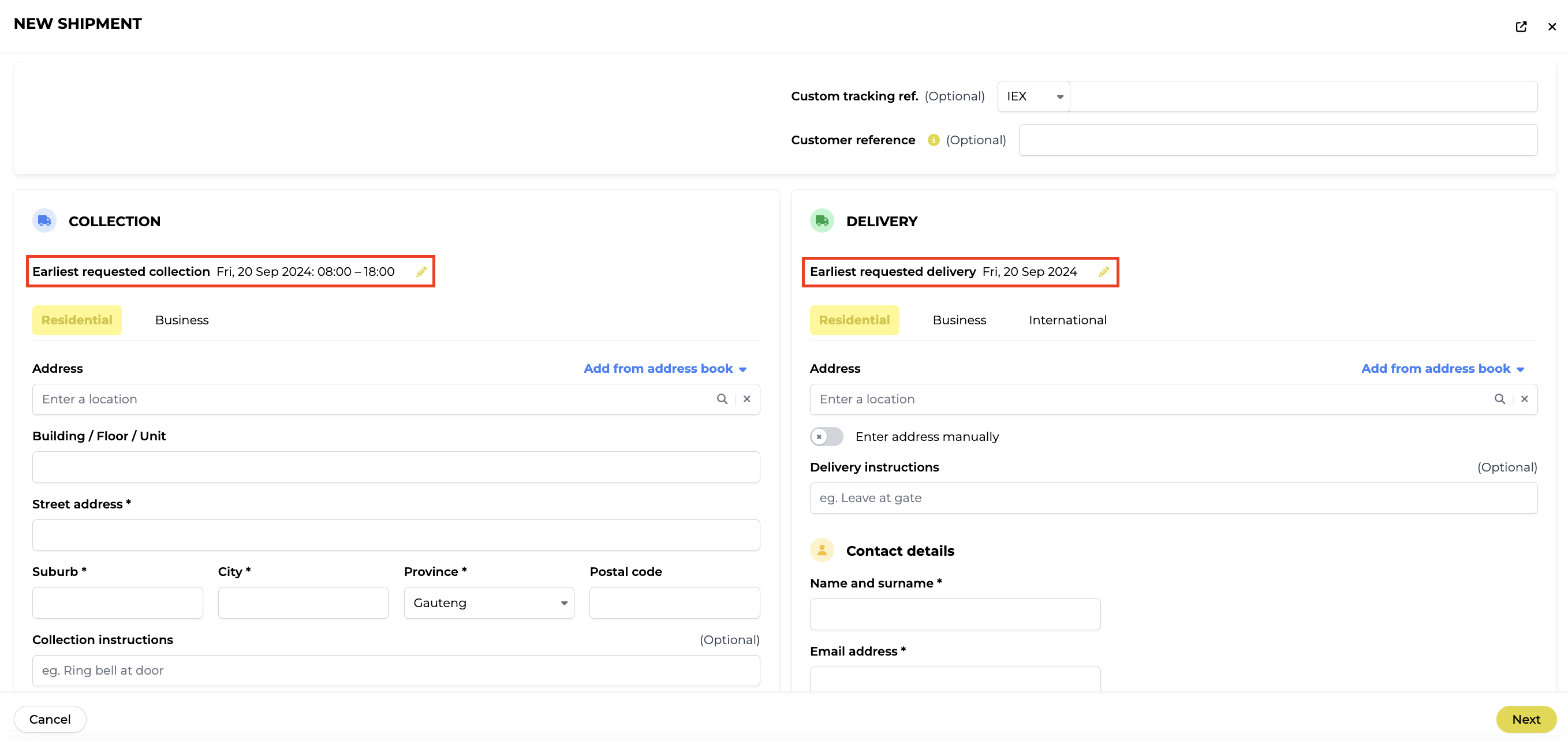Open the Gauteng province dropdown

[489, 603]
